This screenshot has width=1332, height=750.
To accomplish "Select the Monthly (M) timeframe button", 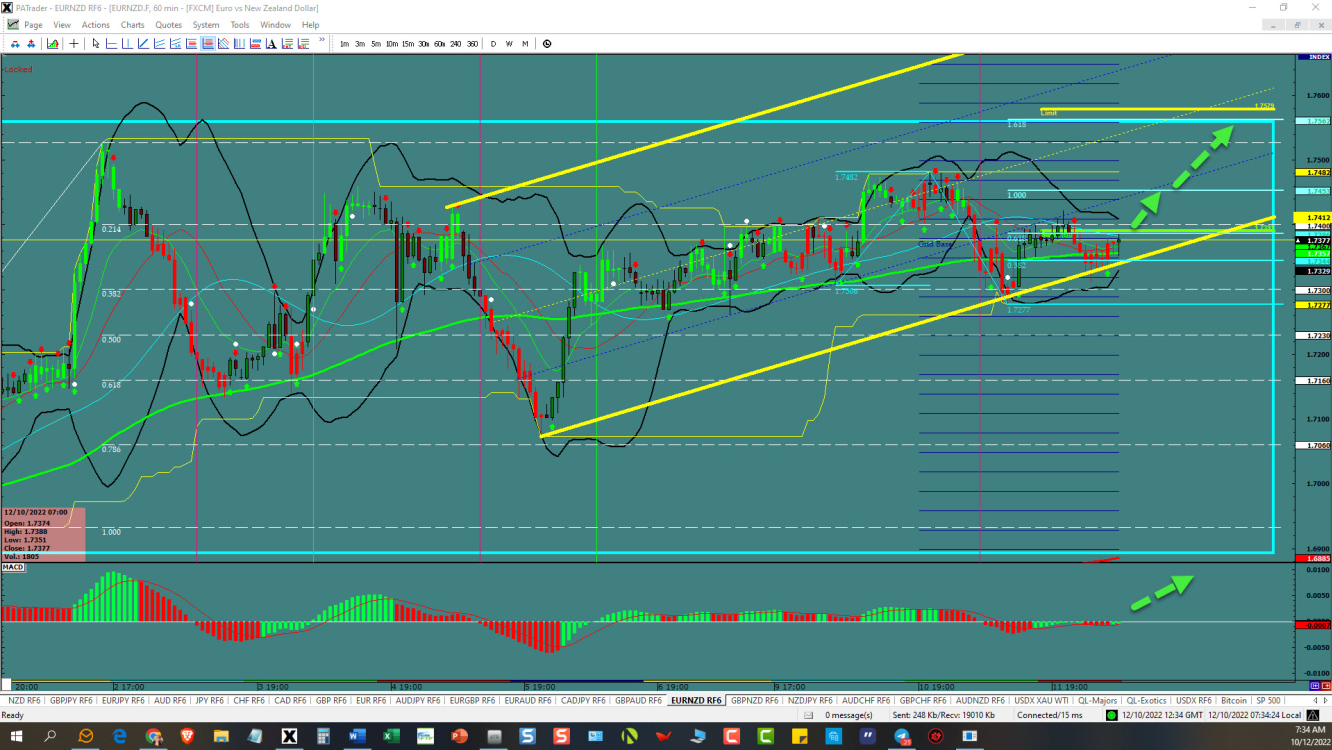I will coord(525,44).
